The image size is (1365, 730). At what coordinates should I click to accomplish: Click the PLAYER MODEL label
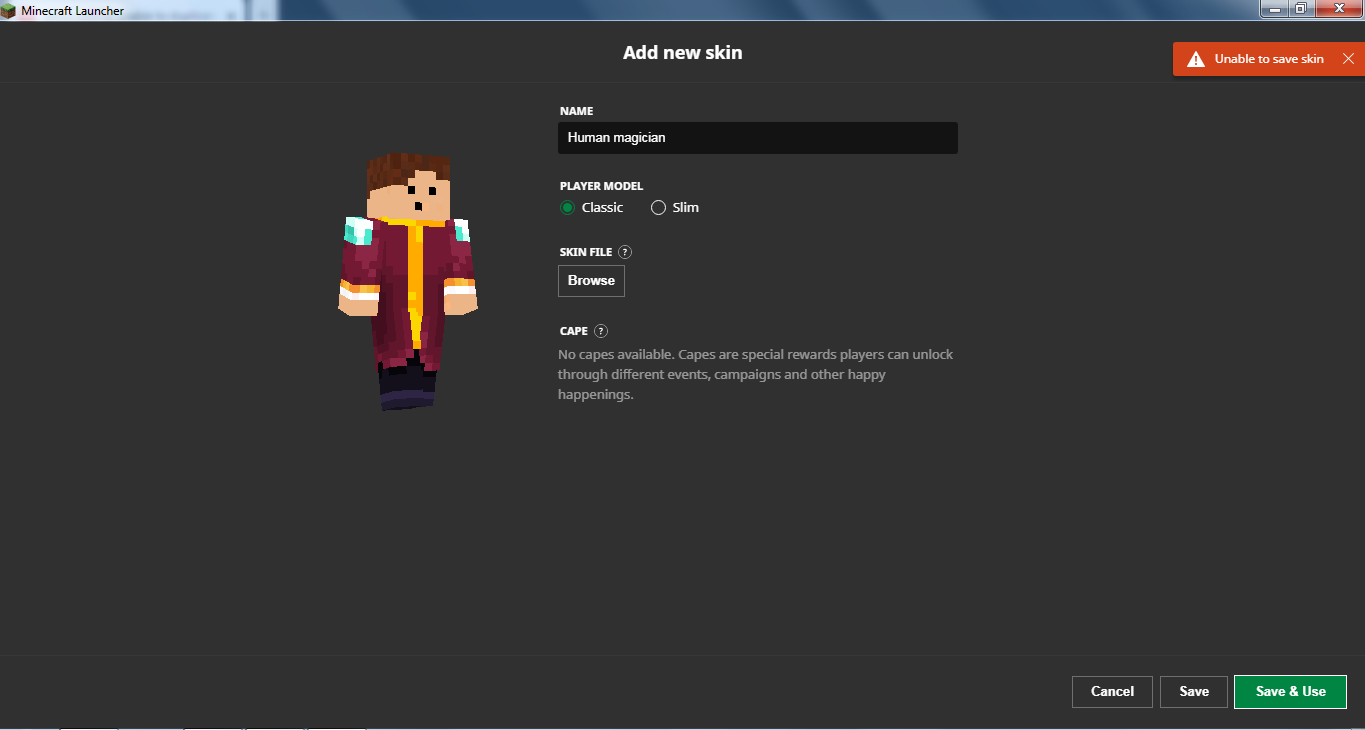pos(601,186)
